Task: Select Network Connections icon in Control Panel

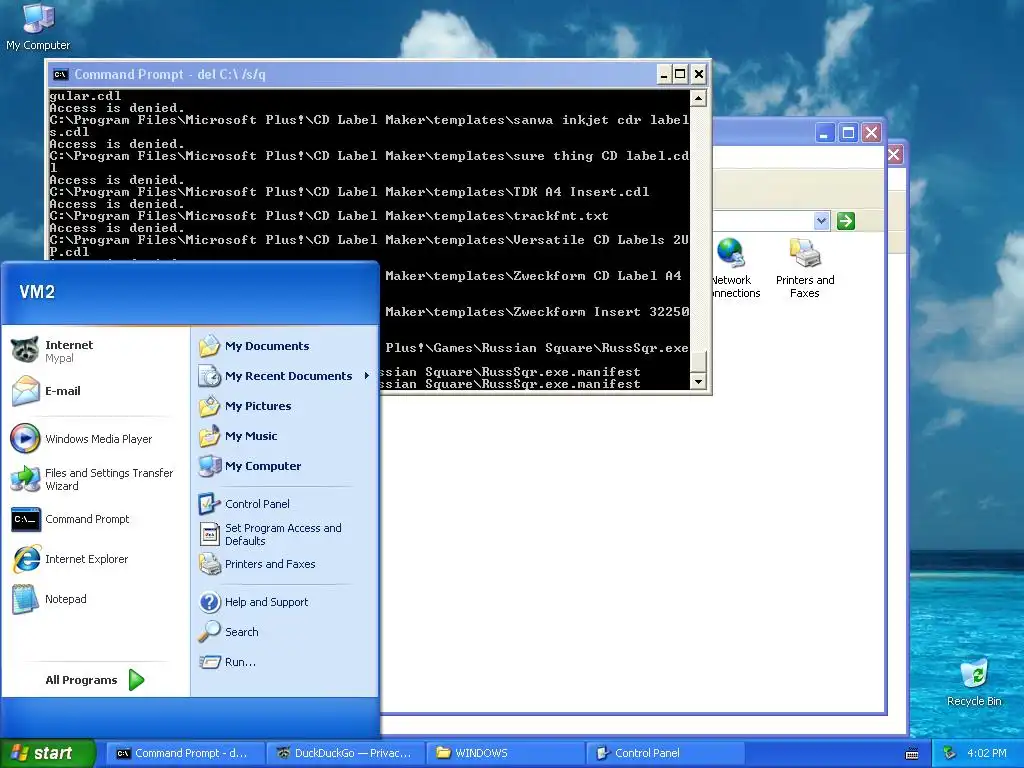Action: coord(734,268)
